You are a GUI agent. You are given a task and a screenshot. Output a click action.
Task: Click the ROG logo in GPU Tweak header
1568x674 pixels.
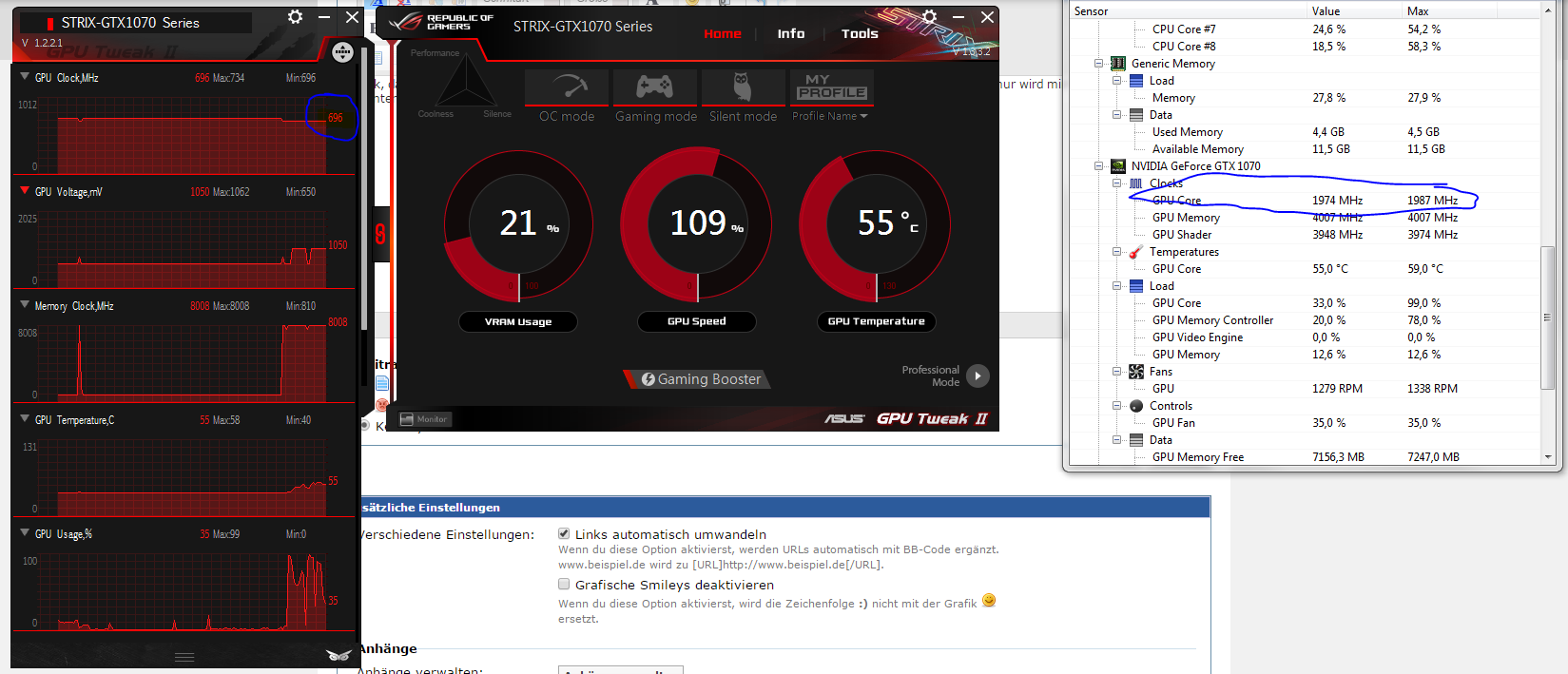406,21
